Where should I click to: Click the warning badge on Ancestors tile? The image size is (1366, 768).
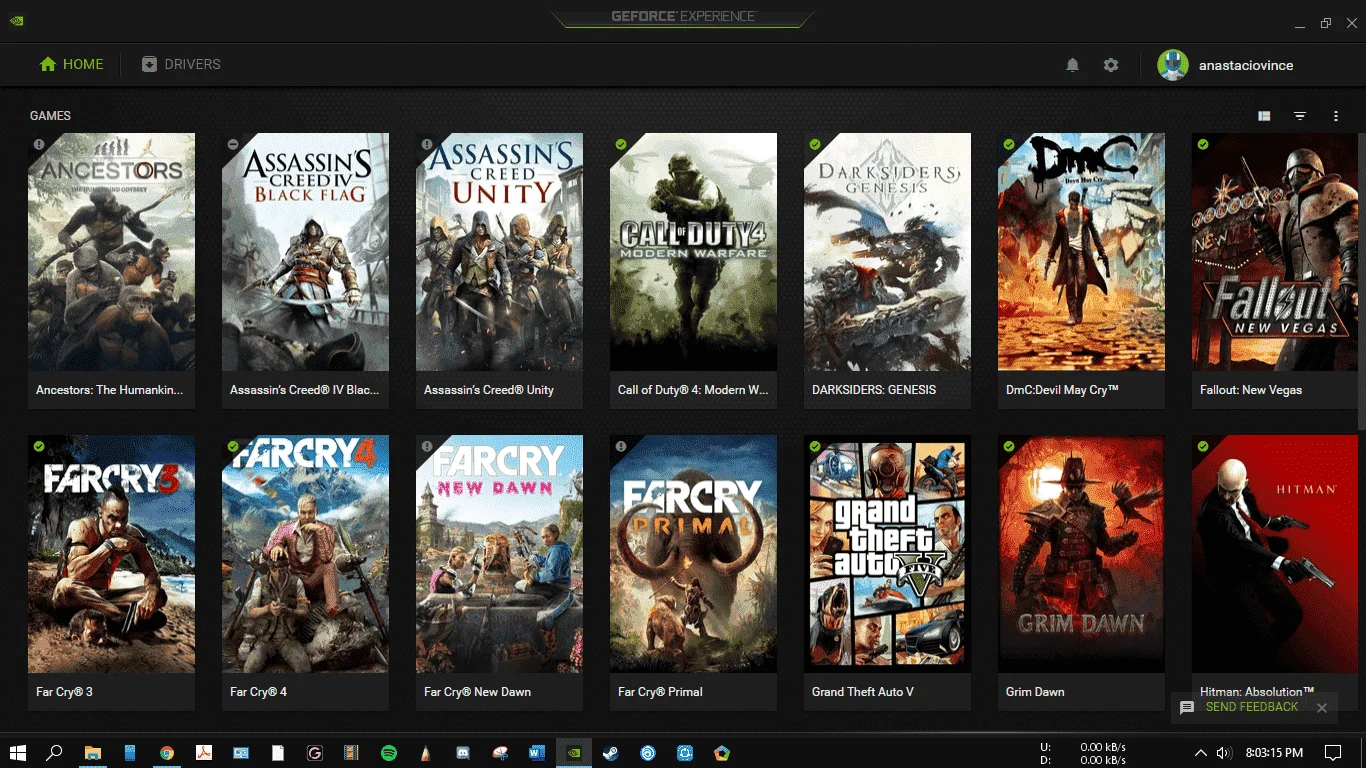(39, 144)
